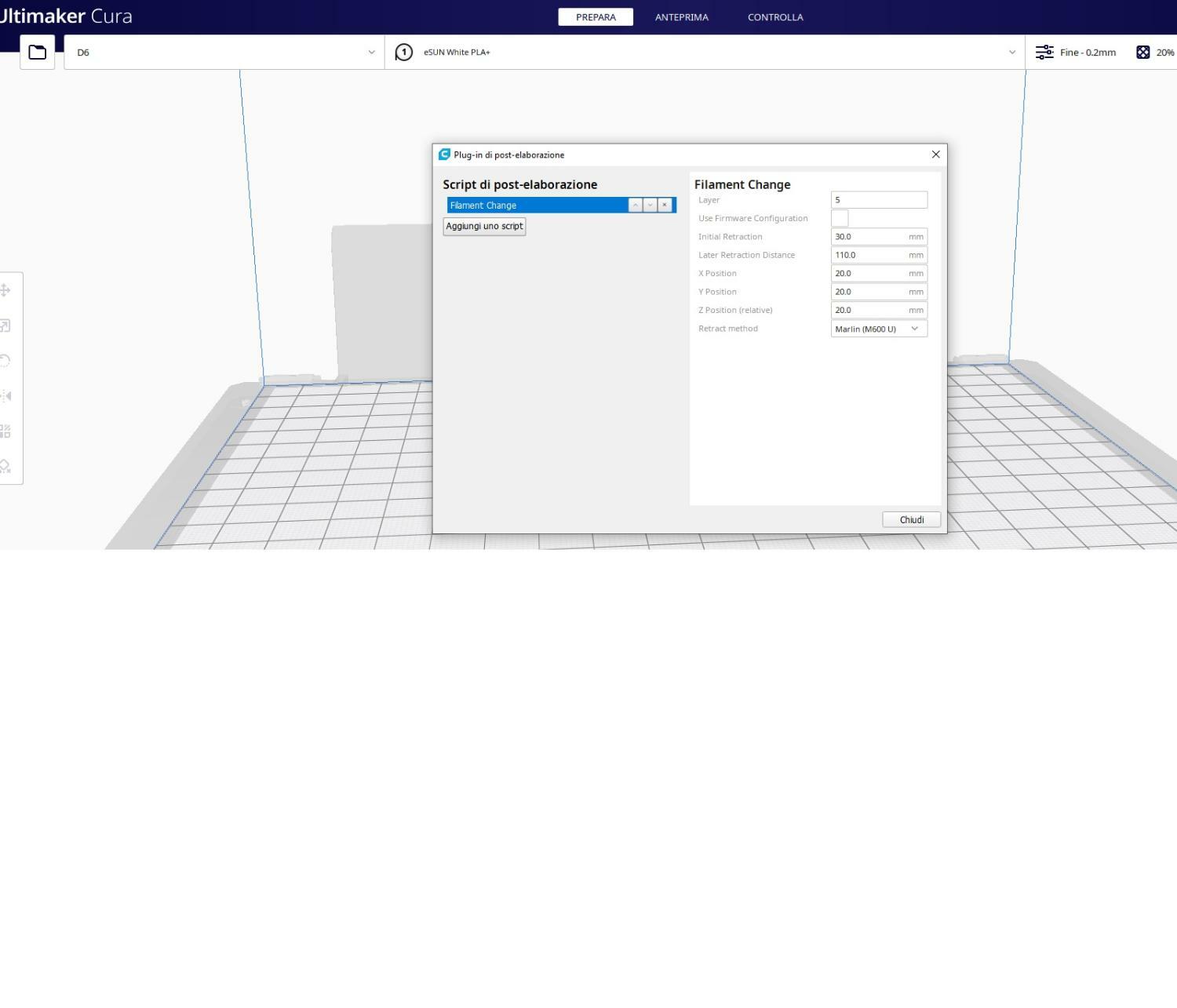The width and height of the screenshot is (1177, 1008).
Task: Select the Mirror tool in the left toolbar
Action: (5, 396)
